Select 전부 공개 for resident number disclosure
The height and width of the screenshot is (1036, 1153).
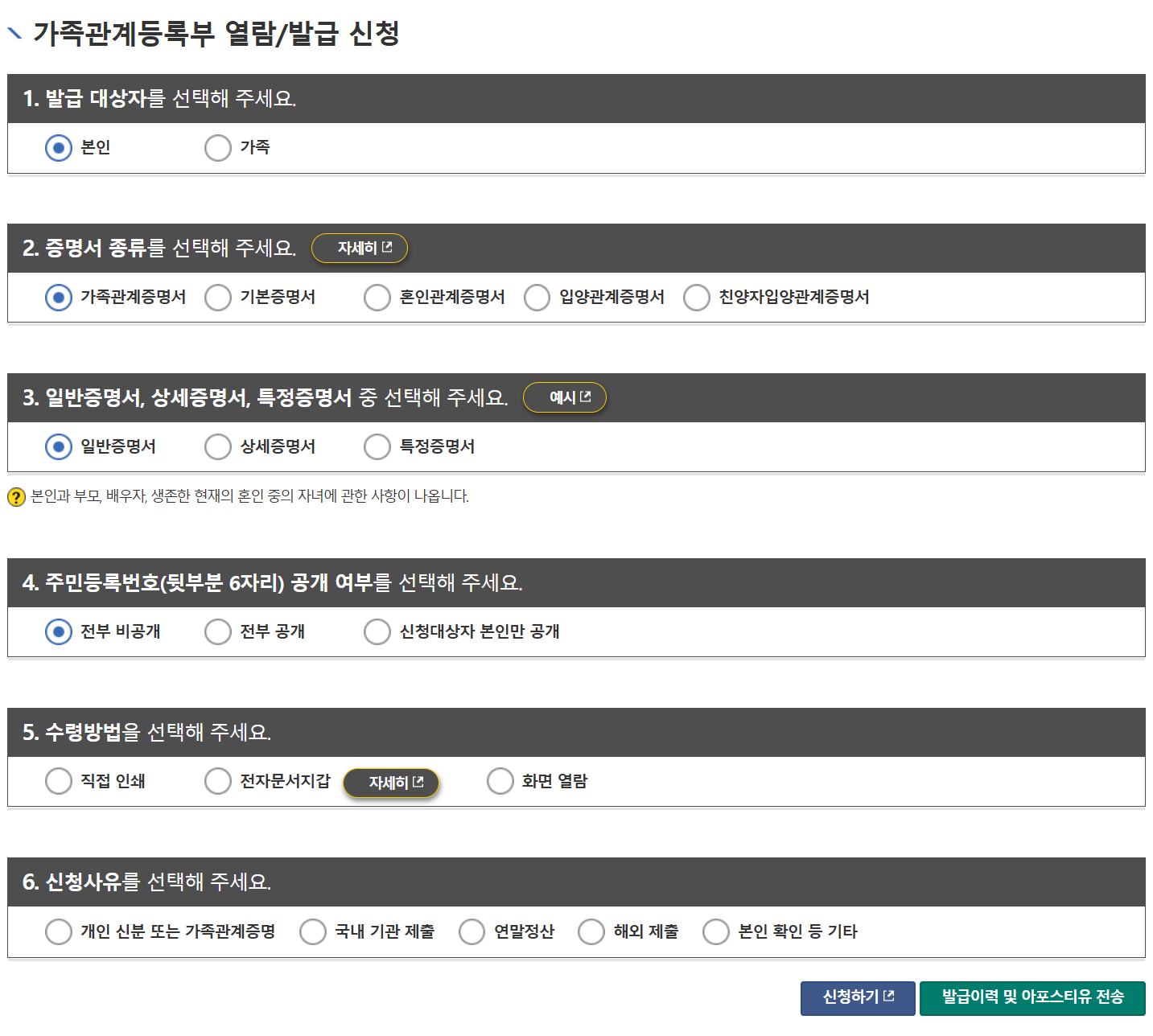click(x=217, y=631)
